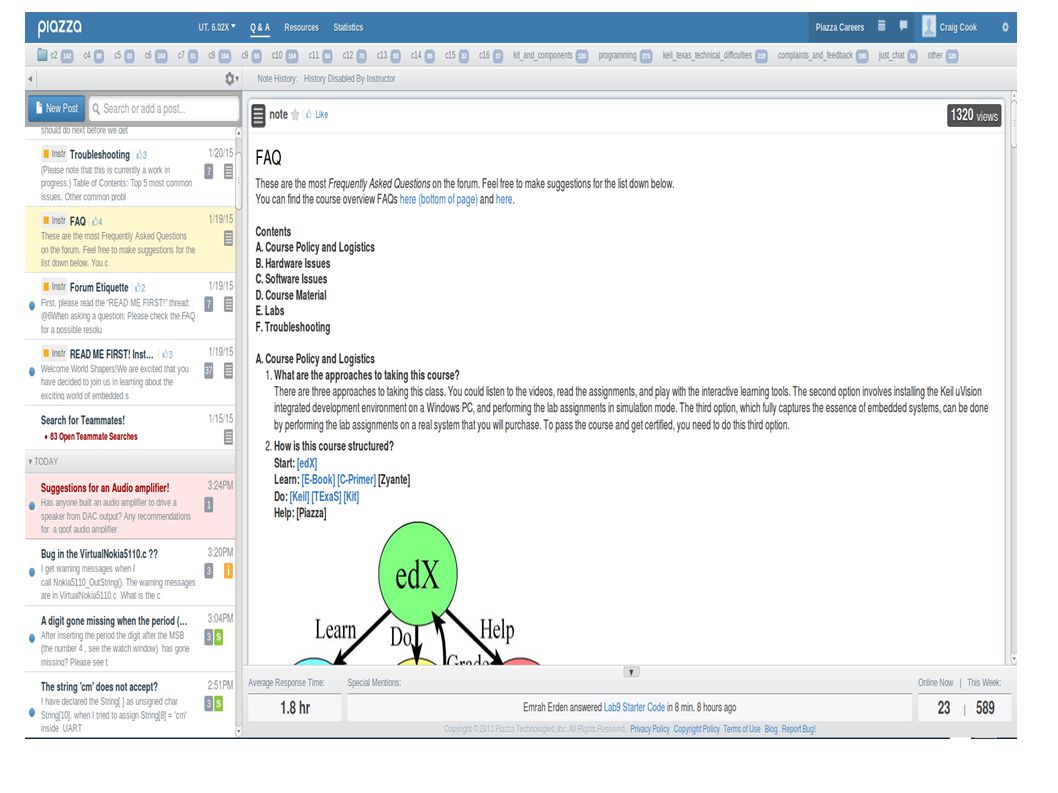Follow the second 'here' FAQ link
This screenshot has width=1058, height=793.
point(504,199)
